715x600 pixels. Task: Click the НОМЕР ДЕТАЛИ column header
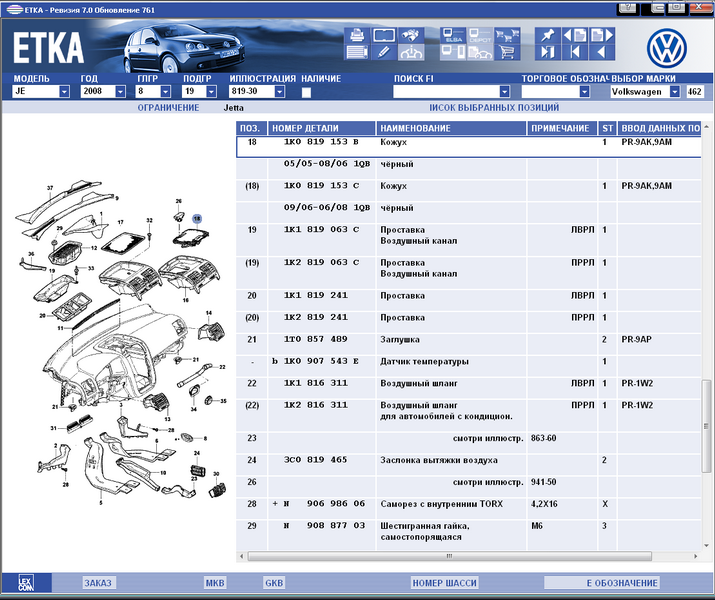point(322,128)
